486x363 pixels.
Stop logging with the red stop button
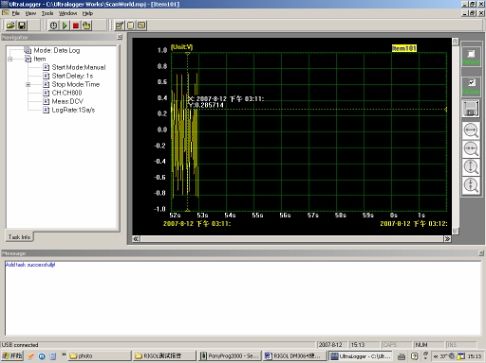click(x=76, y=25)
